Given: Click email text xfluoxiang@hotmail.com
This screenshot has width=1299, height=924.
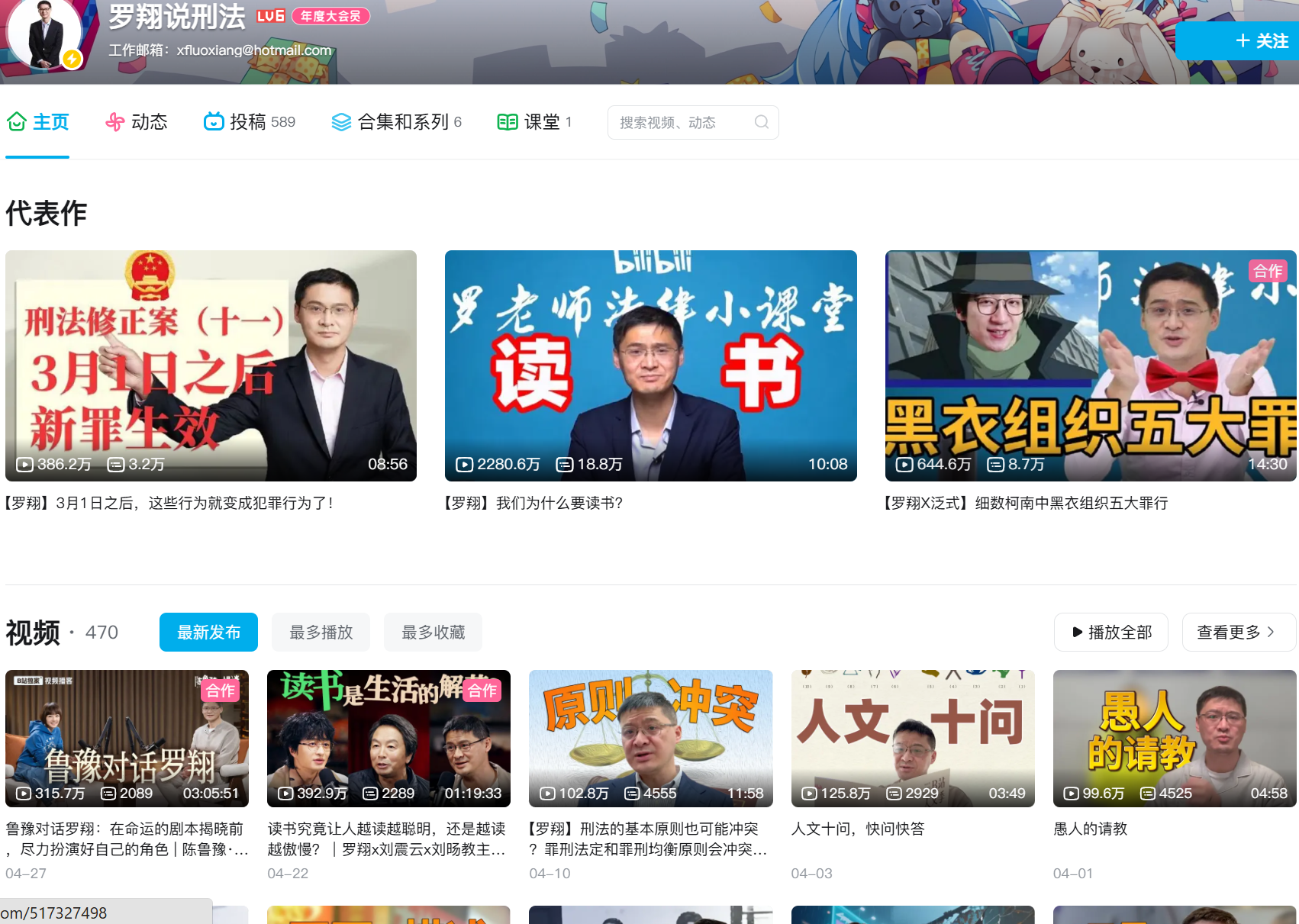Looking at the screenshot, I should click(x=254, y=50).
